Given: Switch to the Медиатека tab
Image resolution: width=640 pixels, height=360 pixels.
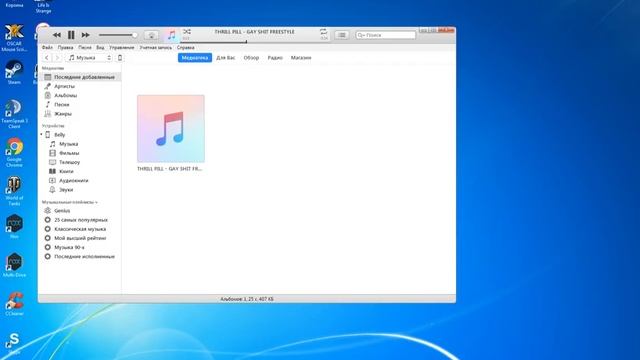Looking at the screenshot, I should point(195,58).
